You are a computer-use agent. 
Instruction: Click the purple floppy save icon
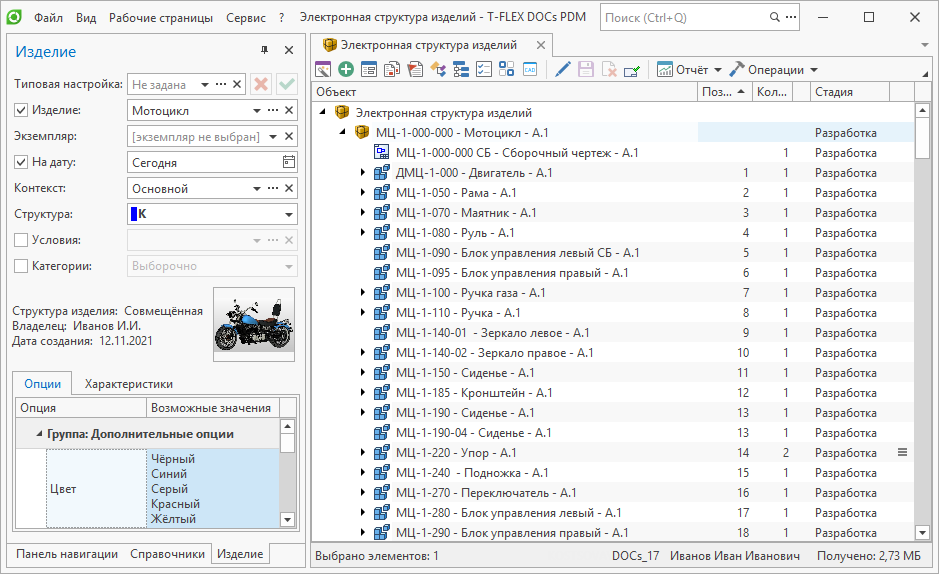586,70
